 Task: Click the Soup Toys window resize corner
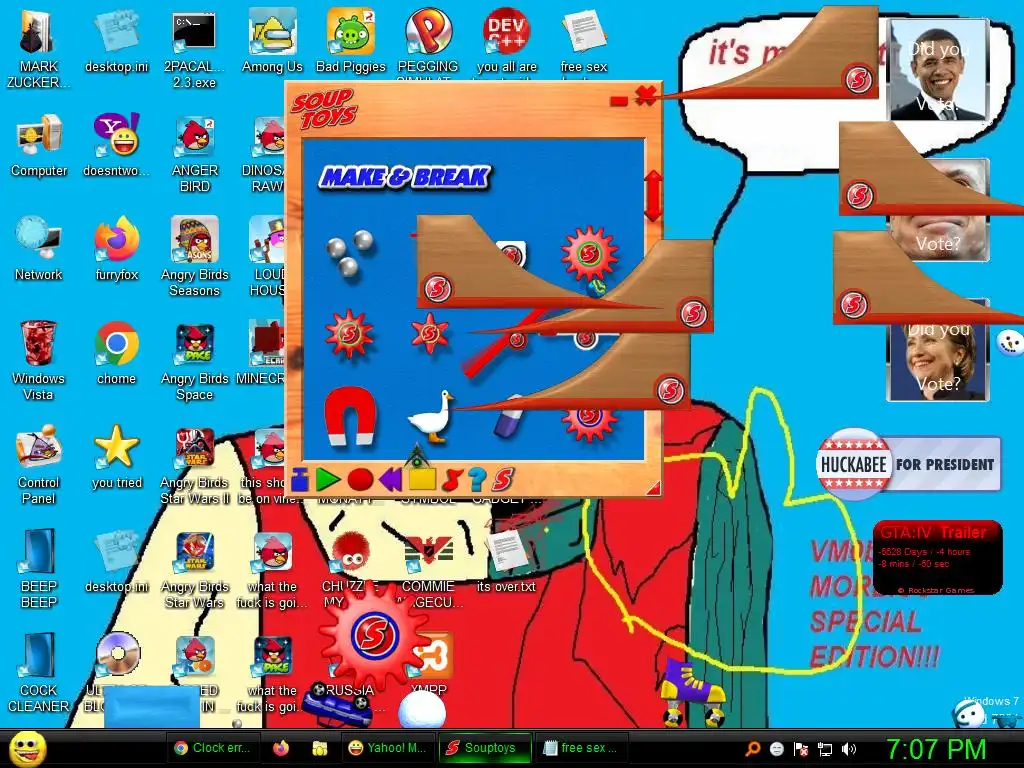(653, 488)
